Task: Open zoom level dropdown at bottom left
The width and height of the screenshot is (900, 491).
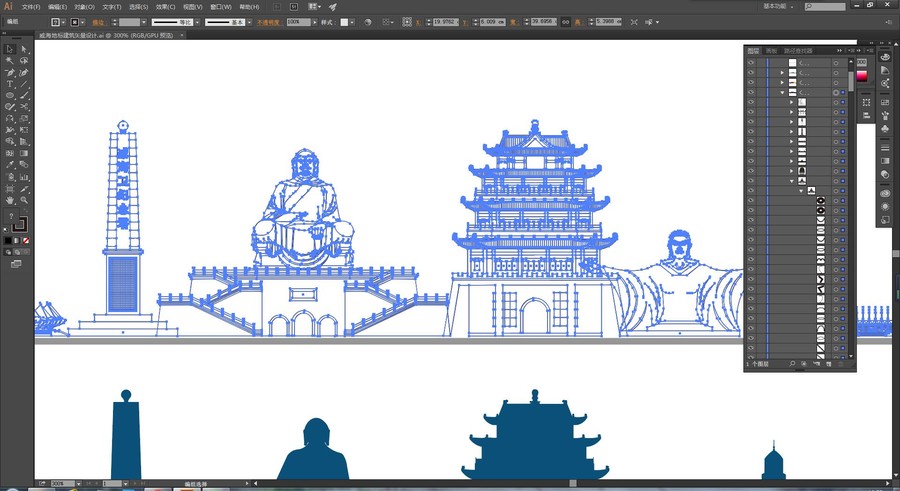Action: click(79, 484)
